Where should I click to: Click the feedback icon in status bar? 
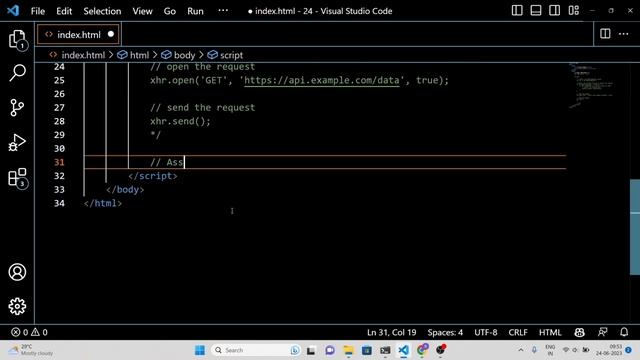coord(602,332)
